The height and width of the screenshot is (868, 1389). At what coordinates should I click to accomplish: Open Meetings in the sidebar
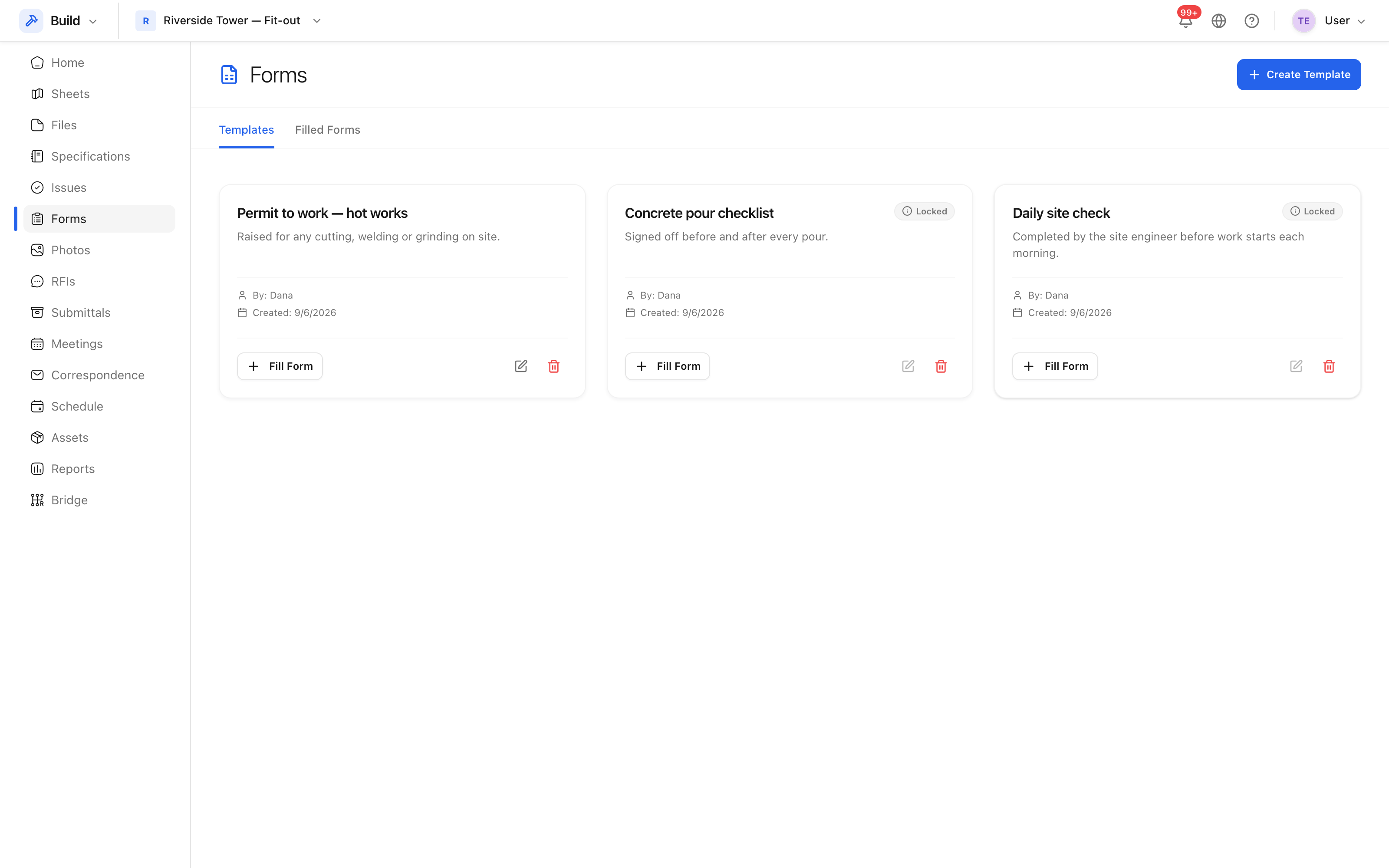(x=99, y=344)
